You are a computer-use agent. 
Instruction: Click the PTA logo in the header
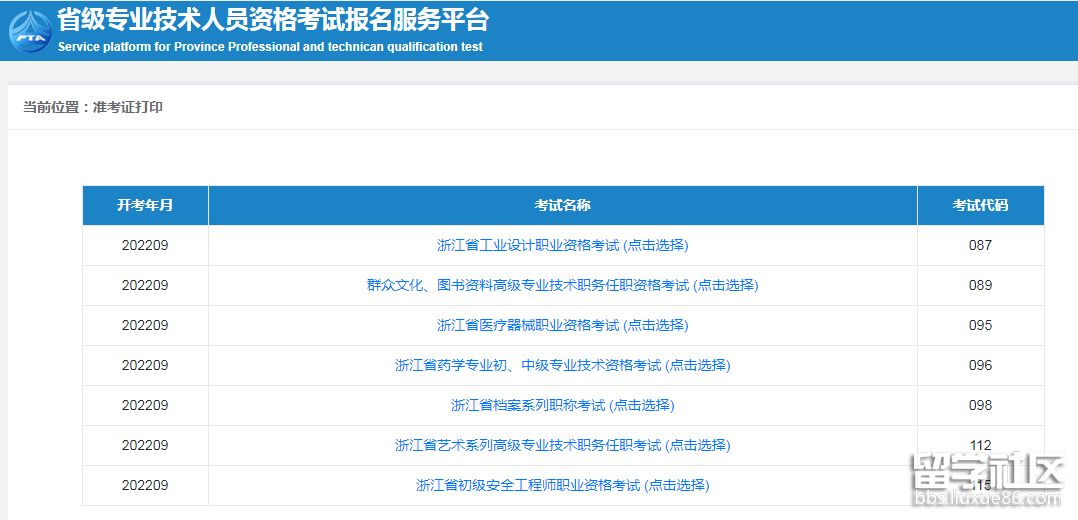(30, 30)
